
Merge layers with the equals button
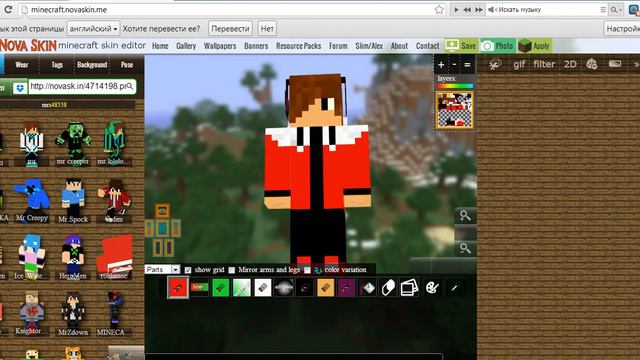(467, 64)
